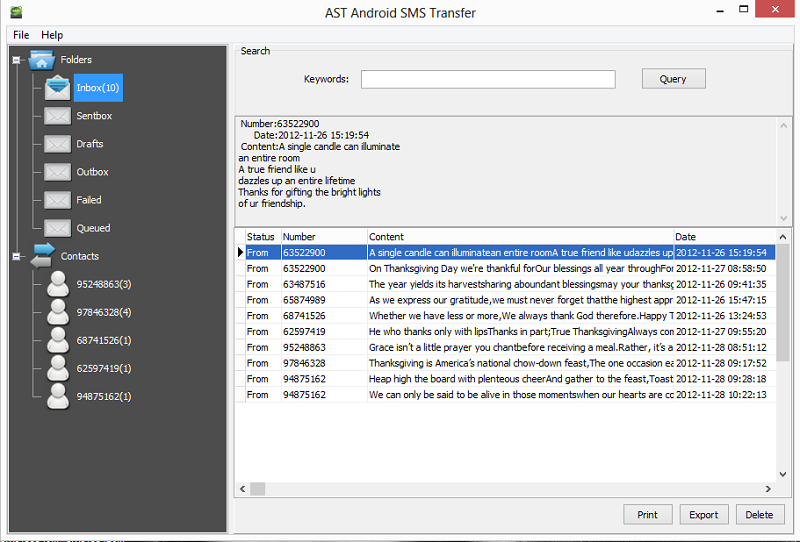Viewport: 800px width, 542px height.
Task: Click the preview pane scroll down arrow
Action: (784, 218)
